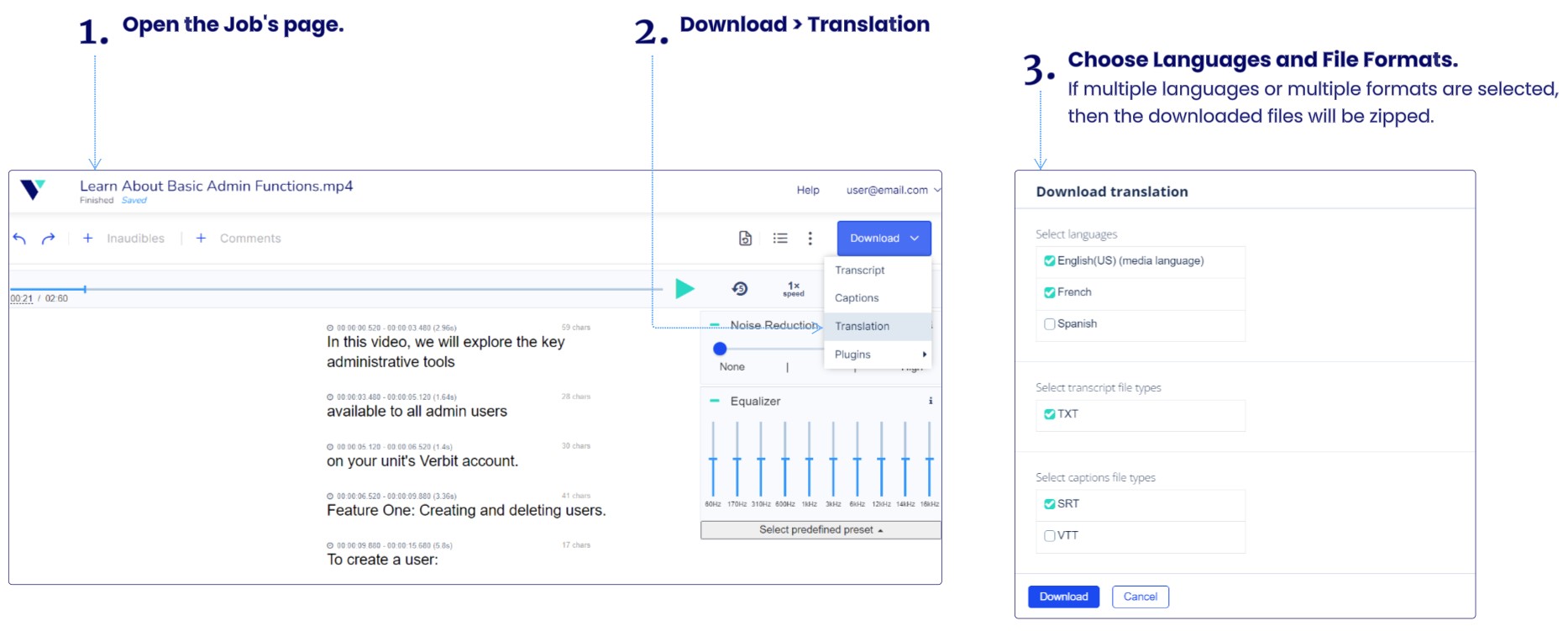Click the Equalizer info icon
Viewport: 1568px width, 631px height.
pos(931,402)
